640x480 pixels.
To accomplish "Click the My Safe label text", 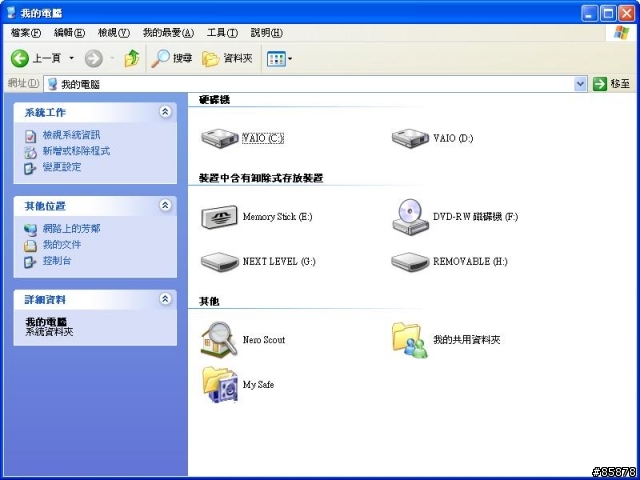I will click(258, 384).
